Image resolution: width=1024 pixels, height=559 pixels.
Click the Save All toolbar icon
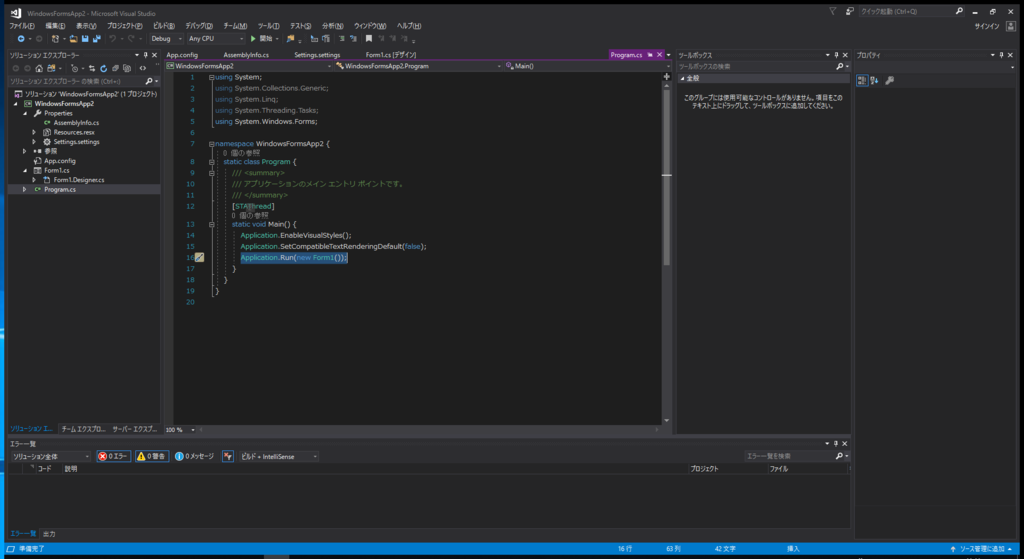[x=96, y=39]
